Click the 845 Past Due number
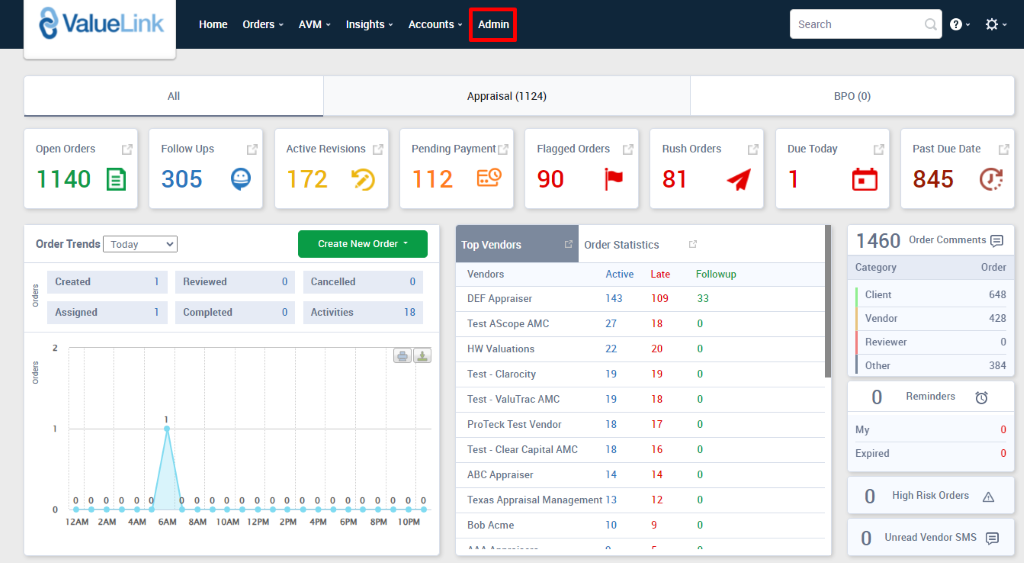The width and height of the screenshot is (1024, 563). coord(933,179)
